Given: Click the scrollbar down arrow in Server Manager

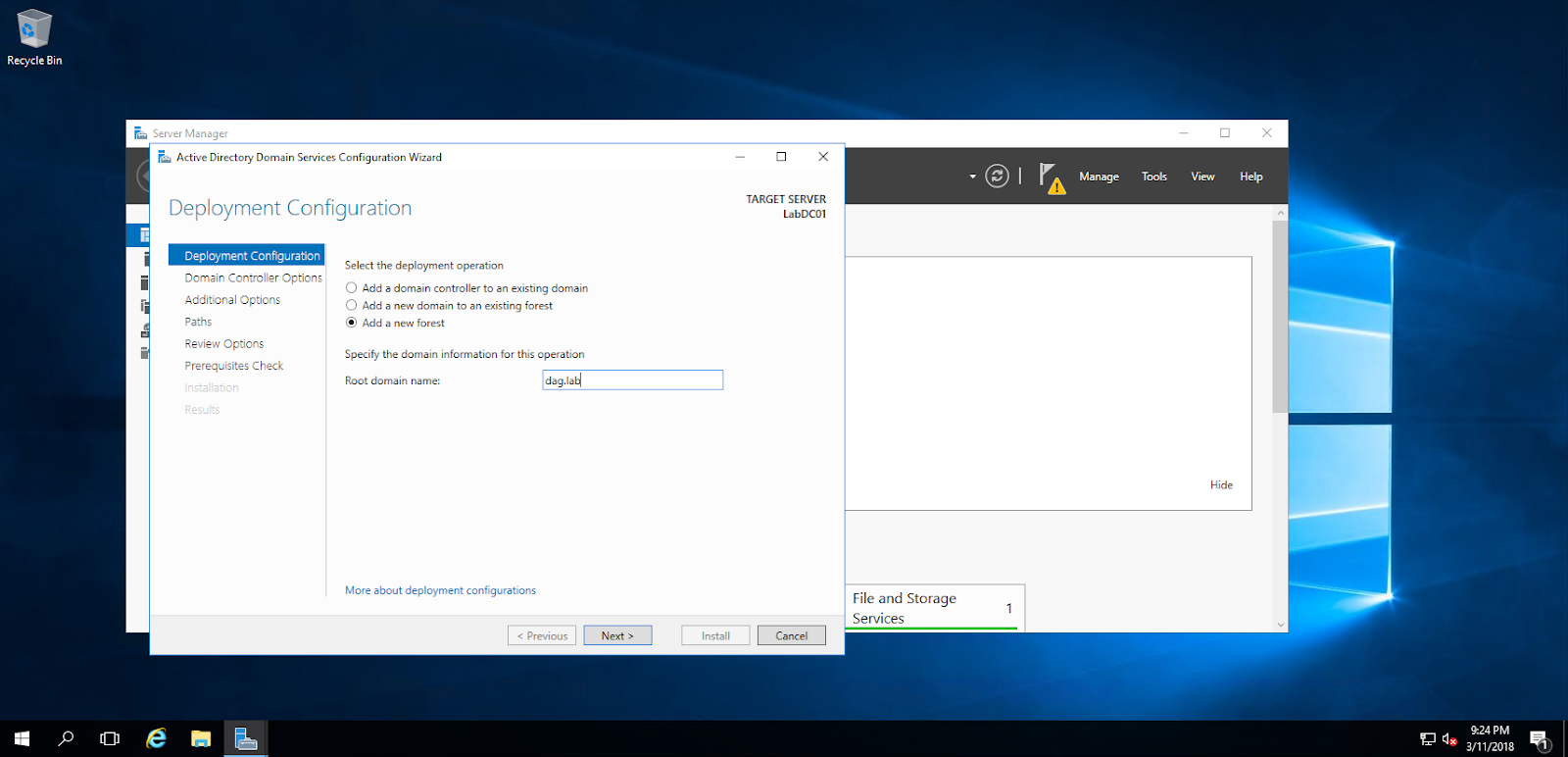Looking at the screenshot, I should [1280, 625].
